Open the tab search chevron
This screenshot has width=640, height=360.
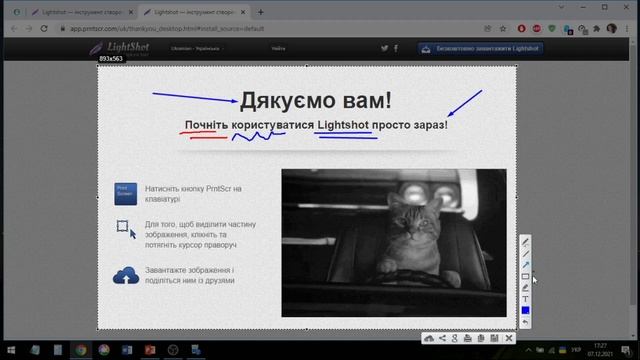(561, 7)
